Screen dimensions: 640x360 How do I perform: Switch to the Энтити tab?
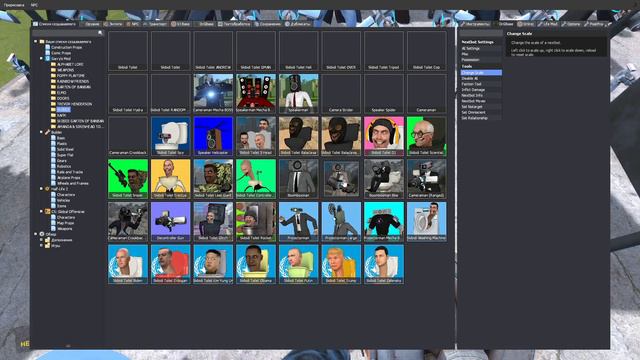coord(113,24)
